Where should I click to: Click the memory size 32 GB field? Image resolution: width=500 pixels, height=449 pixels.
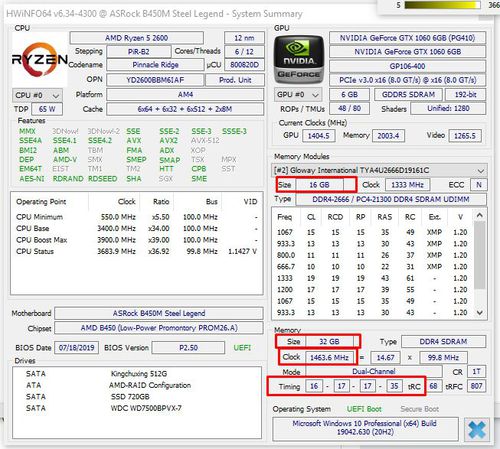[x=329, y=341]
